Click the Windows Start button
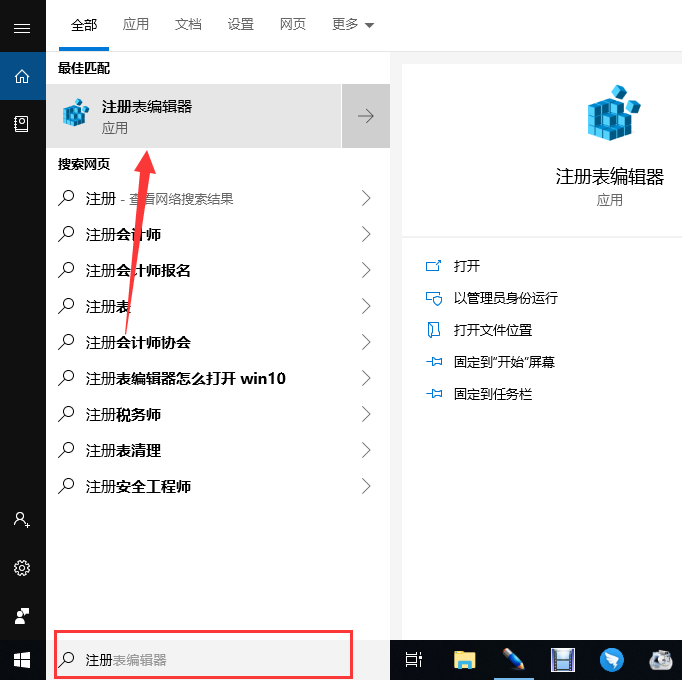This screenshot has width=682, height=680. point(22,659)
